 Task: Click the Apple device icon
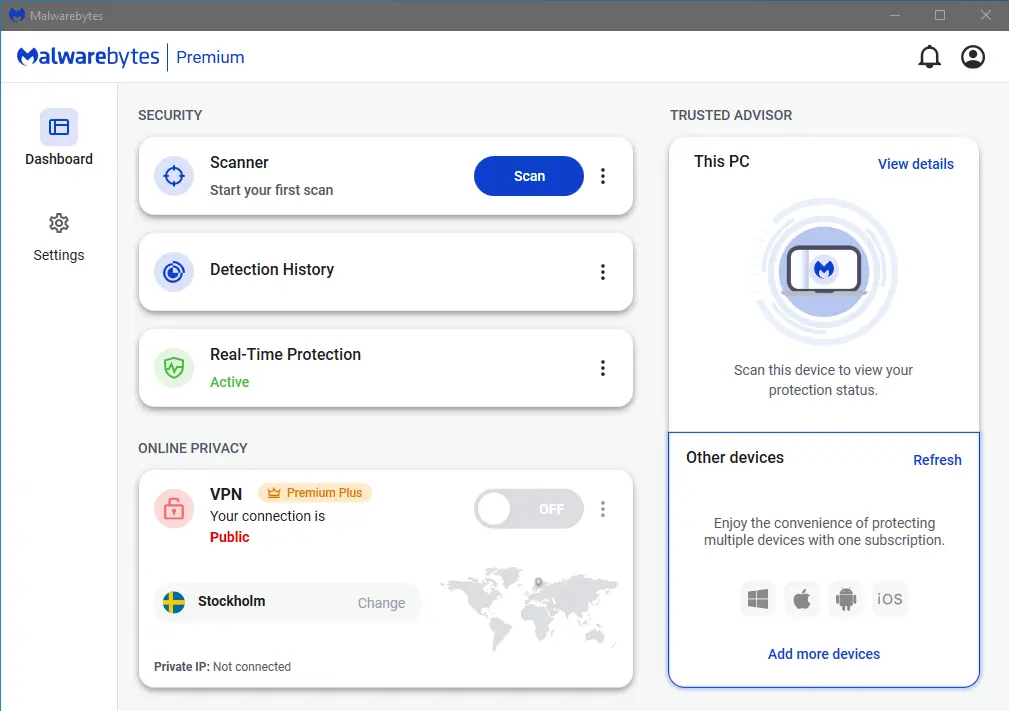(x=802, y=600)
